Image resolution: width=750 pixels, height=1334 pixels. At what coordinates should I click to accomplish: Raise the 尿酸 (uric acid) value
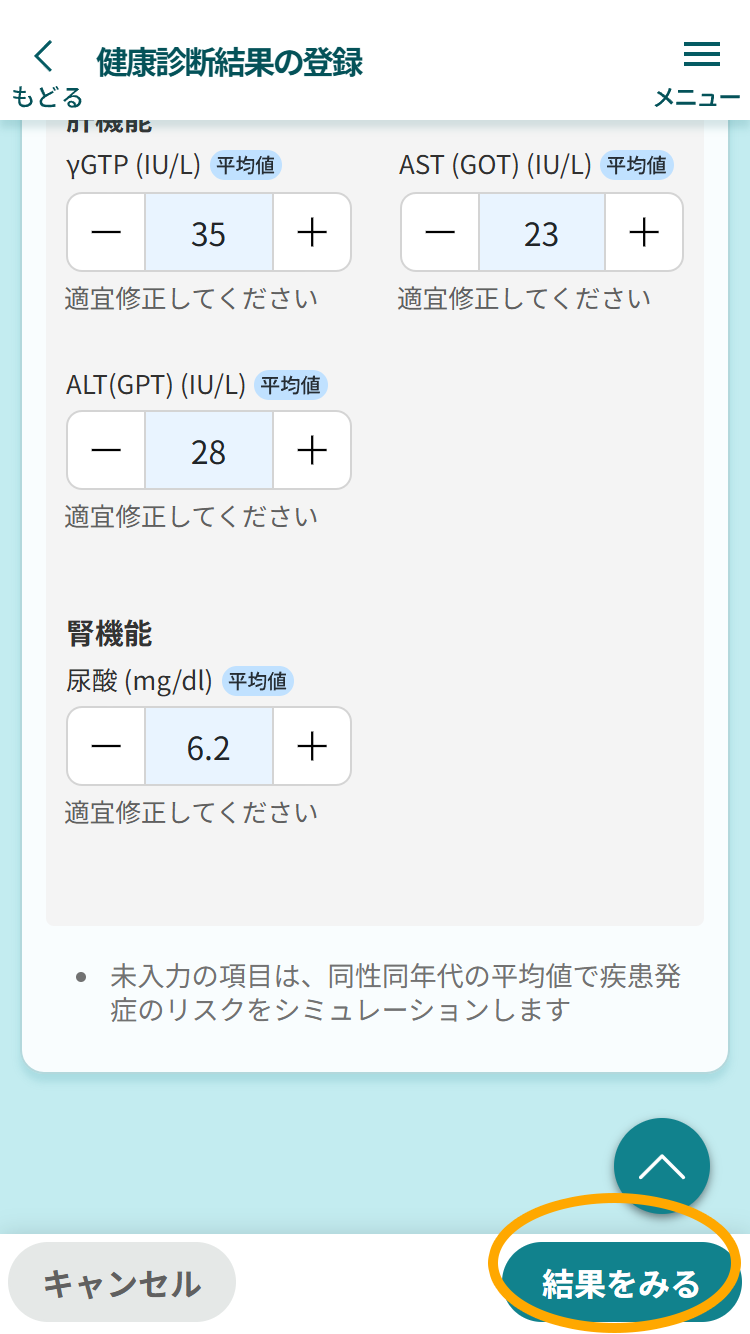point(312,746)
